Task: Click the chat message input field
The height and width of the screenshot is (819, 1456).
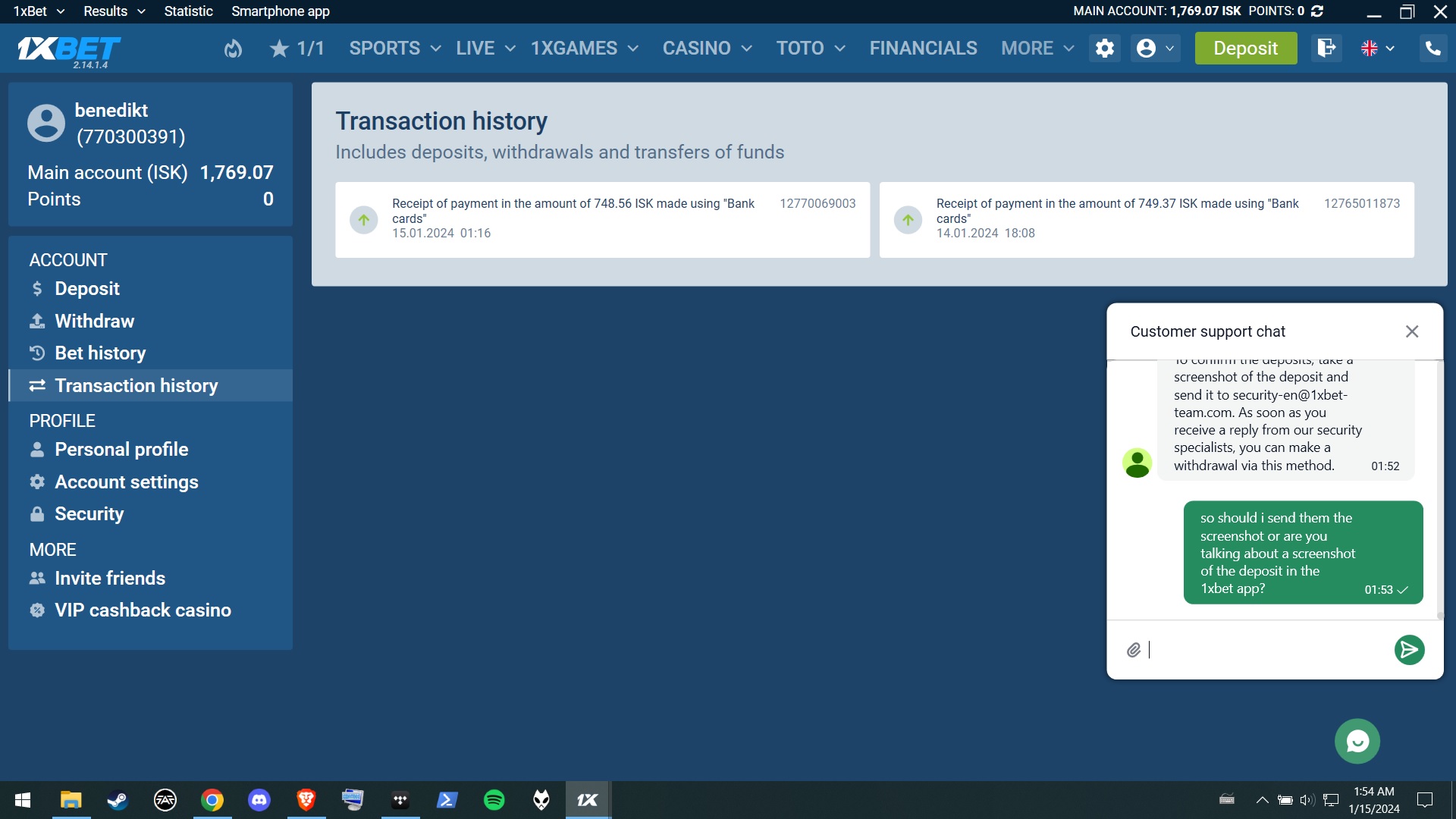Action: click(1266, 650)
